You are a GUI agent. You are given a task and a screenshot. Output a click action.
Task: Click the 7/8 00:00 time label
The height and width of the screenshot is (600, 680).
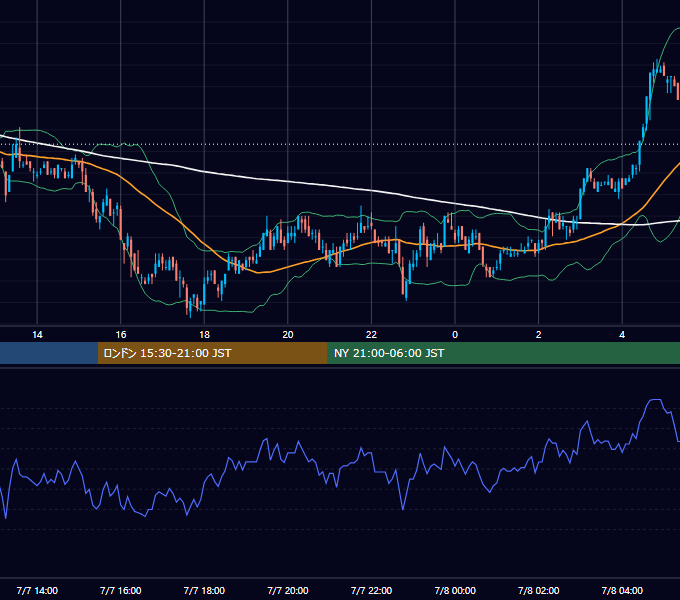coord(455,591)
